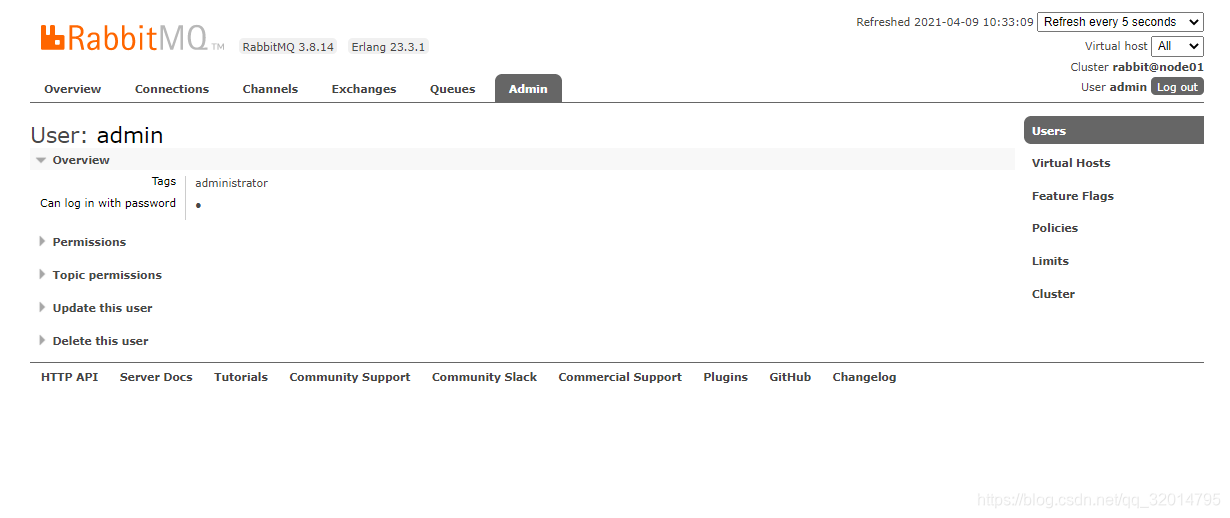Click the 'User admin' text beside Log out
The image size is (1230, 518).
click(1114, 87)
